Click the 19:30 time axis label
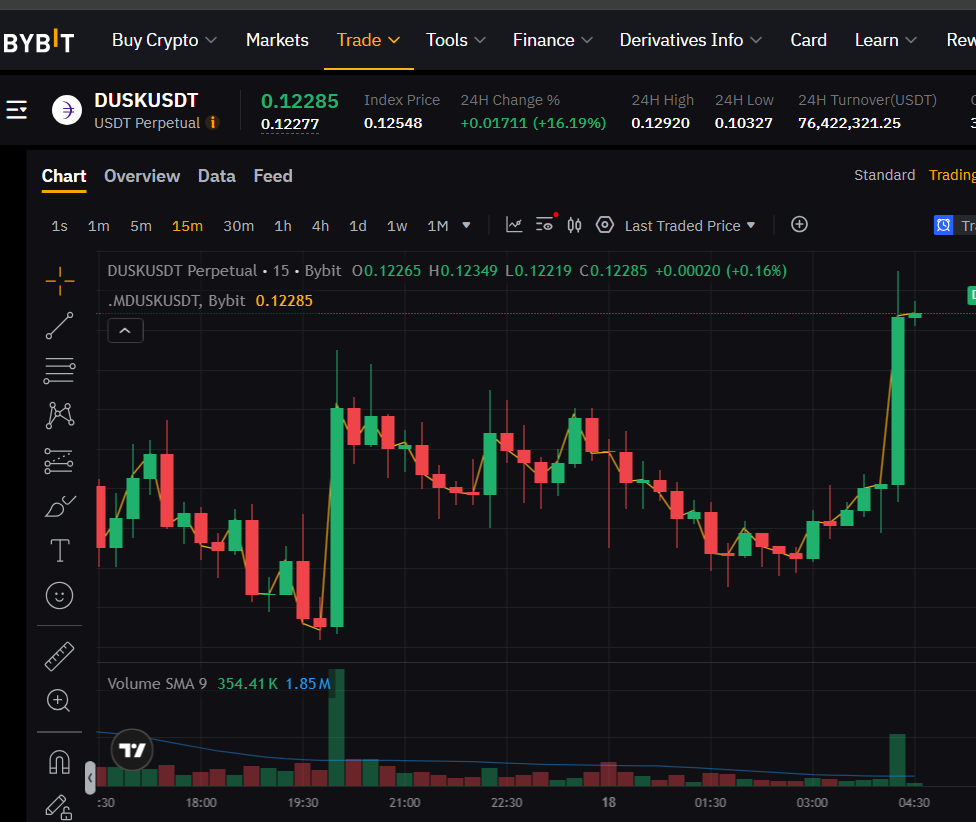The image size is (976, 822). (x=303, y=803)
